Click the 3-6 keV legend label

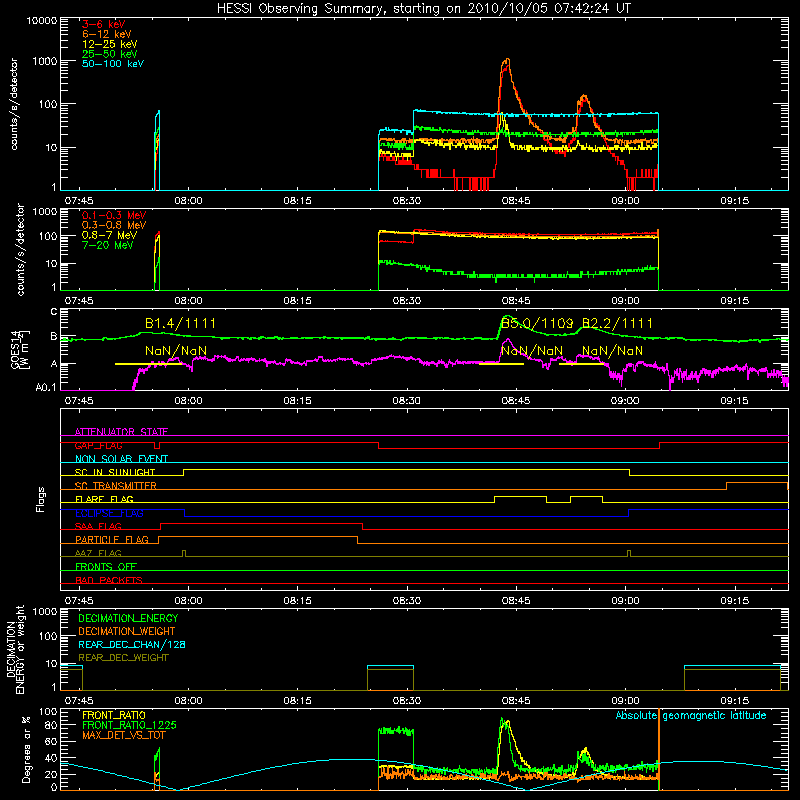104,24
